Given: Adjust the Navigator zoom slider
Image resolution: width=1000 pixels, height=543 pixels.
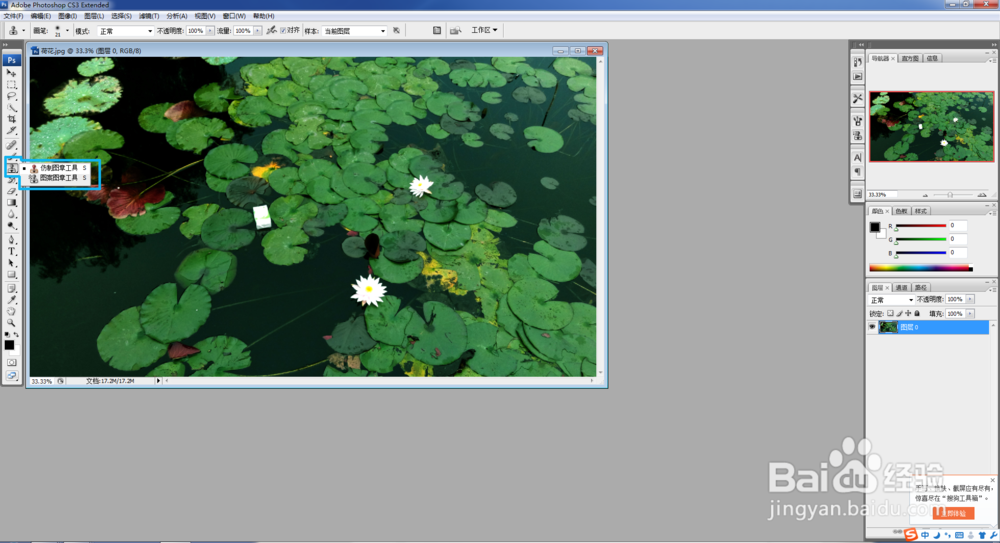Looking at the screenshot, I should click(x=950, y=195).
